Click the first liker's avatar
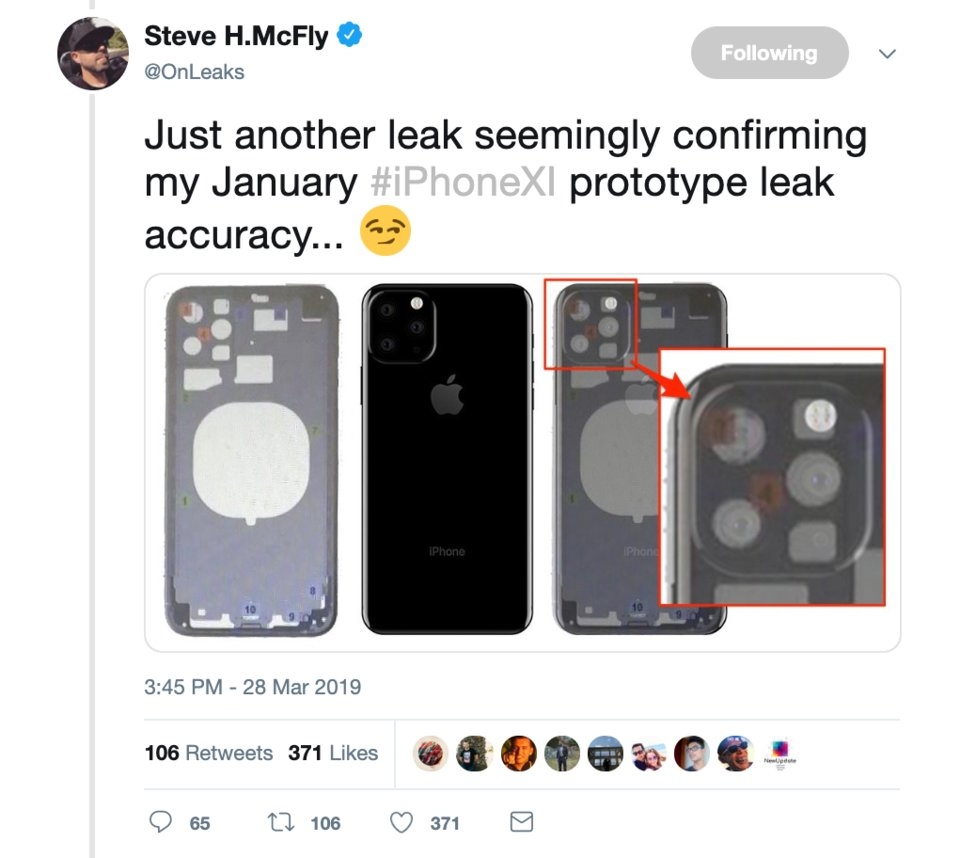Image resolution: width=960 pixels, height=858 pixels. (x=432, y=753)
